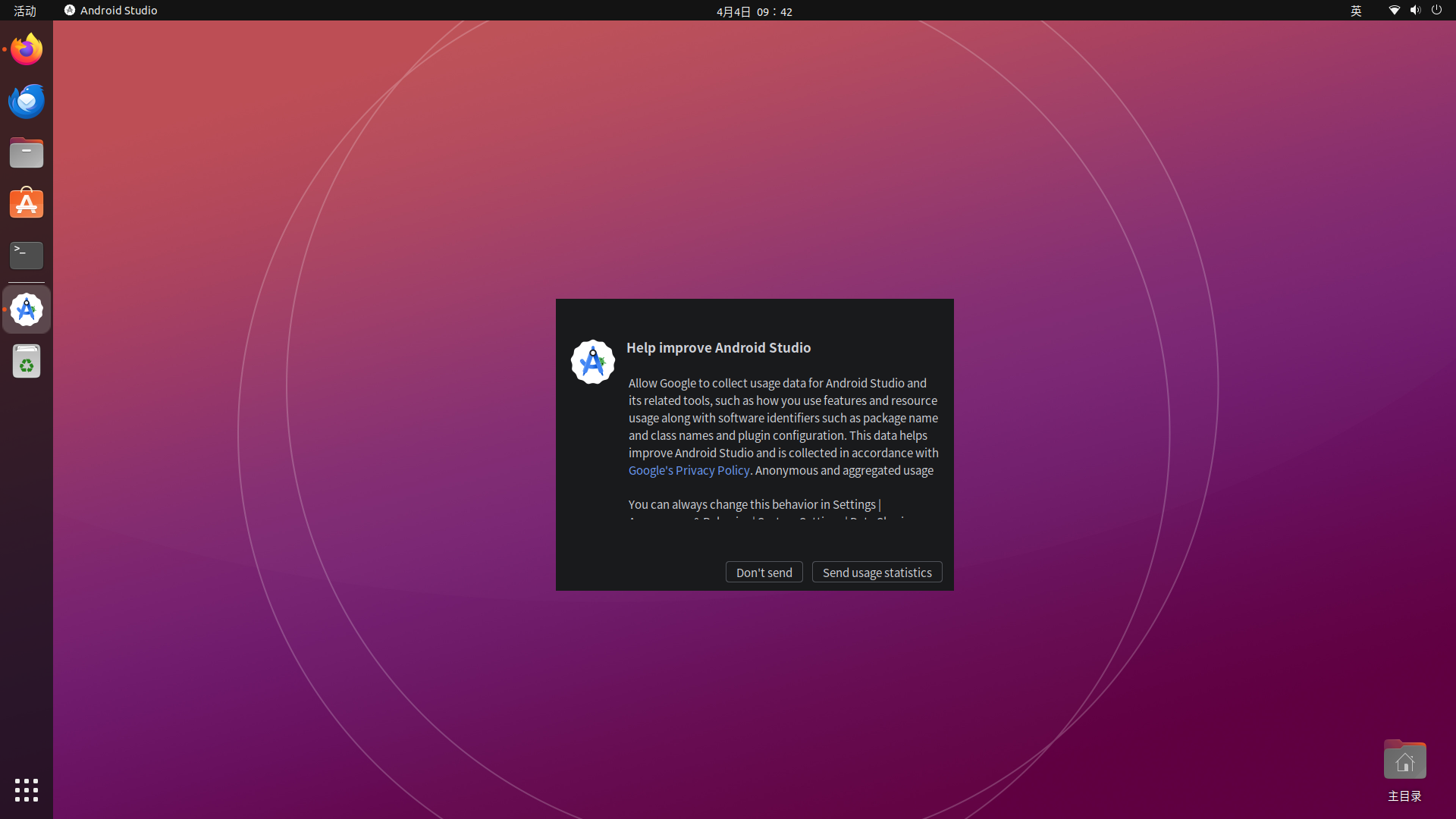
Task: Open the power system menu icon
Action: (x=1436, y=11)
